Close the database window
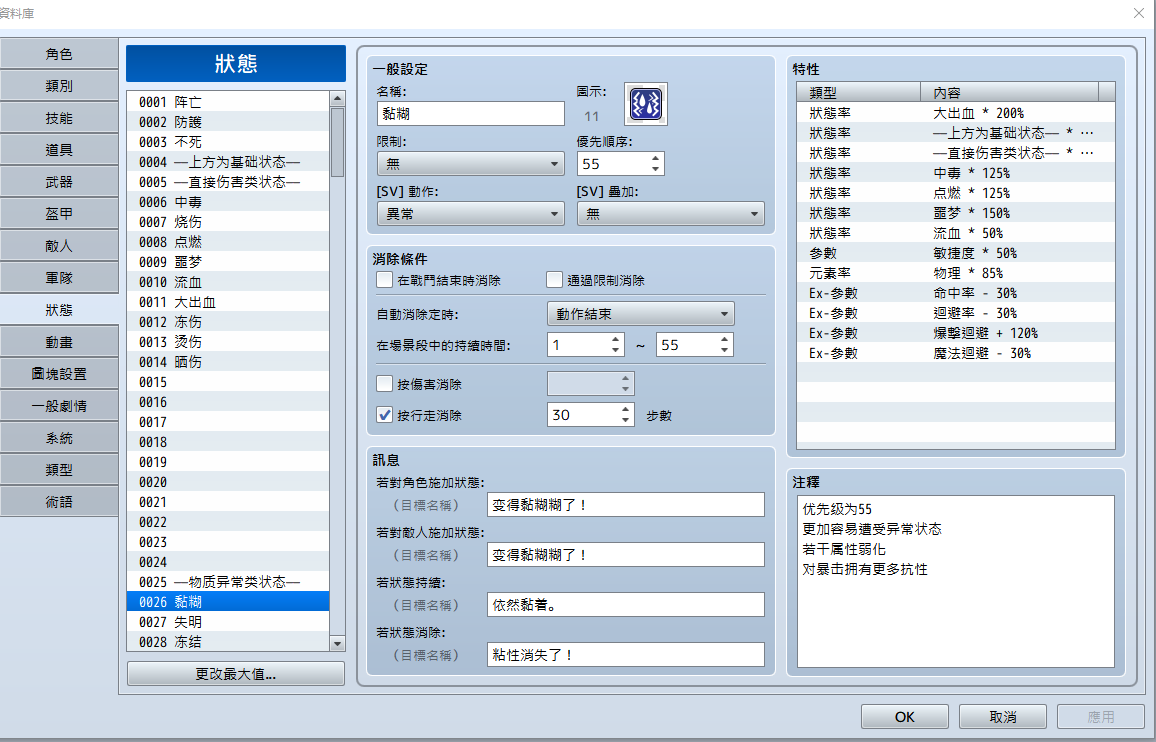Screen dimensions: 1156x742 coord(1138,13)
